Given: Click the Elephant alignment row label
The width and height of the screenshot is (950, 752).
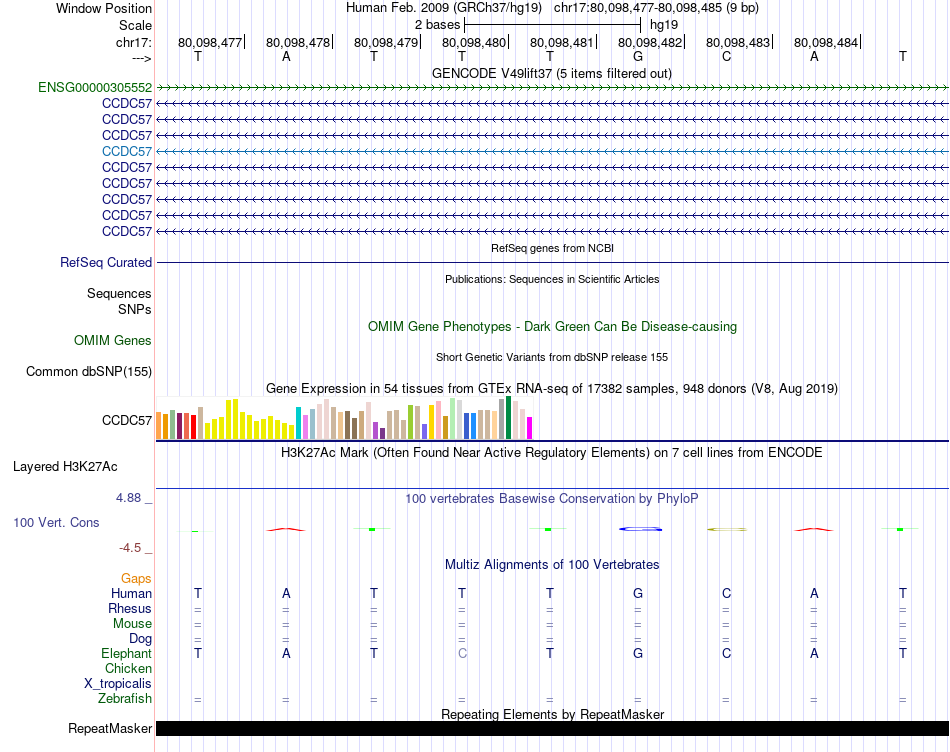Looking at the screenshot, I should 127,653.
